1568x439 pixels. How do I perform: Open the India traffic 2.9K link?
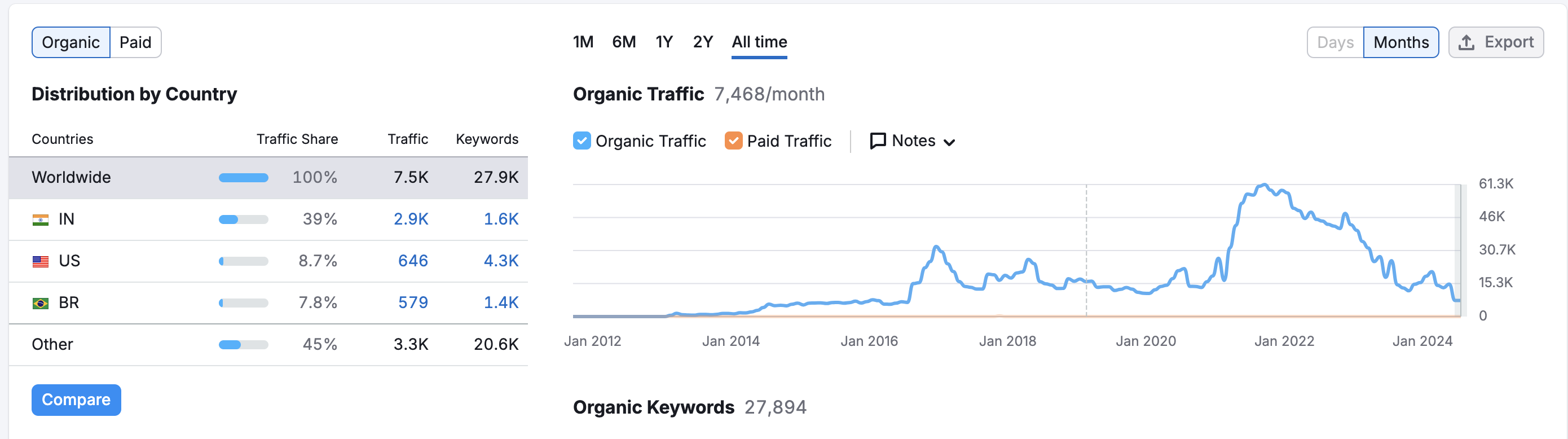click(411, 219)
